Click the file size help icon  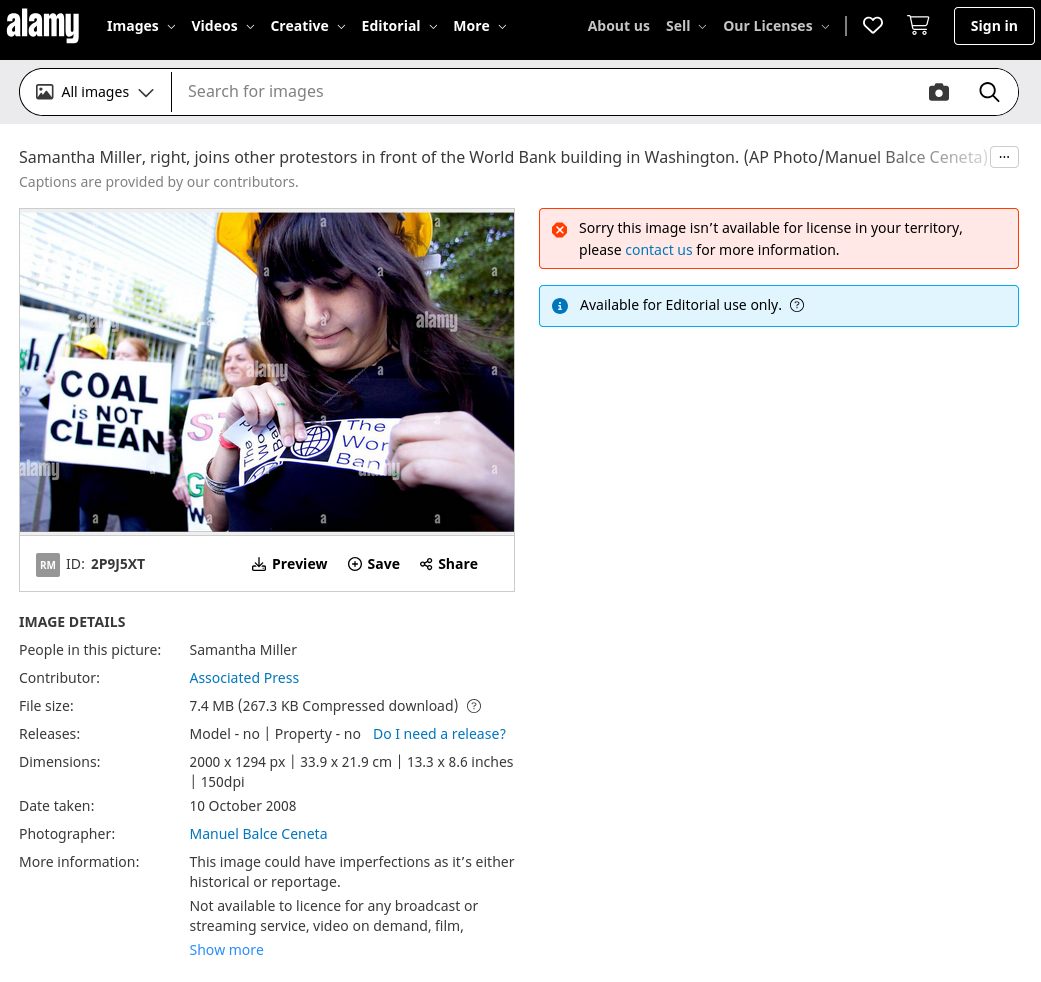point(474,706)
